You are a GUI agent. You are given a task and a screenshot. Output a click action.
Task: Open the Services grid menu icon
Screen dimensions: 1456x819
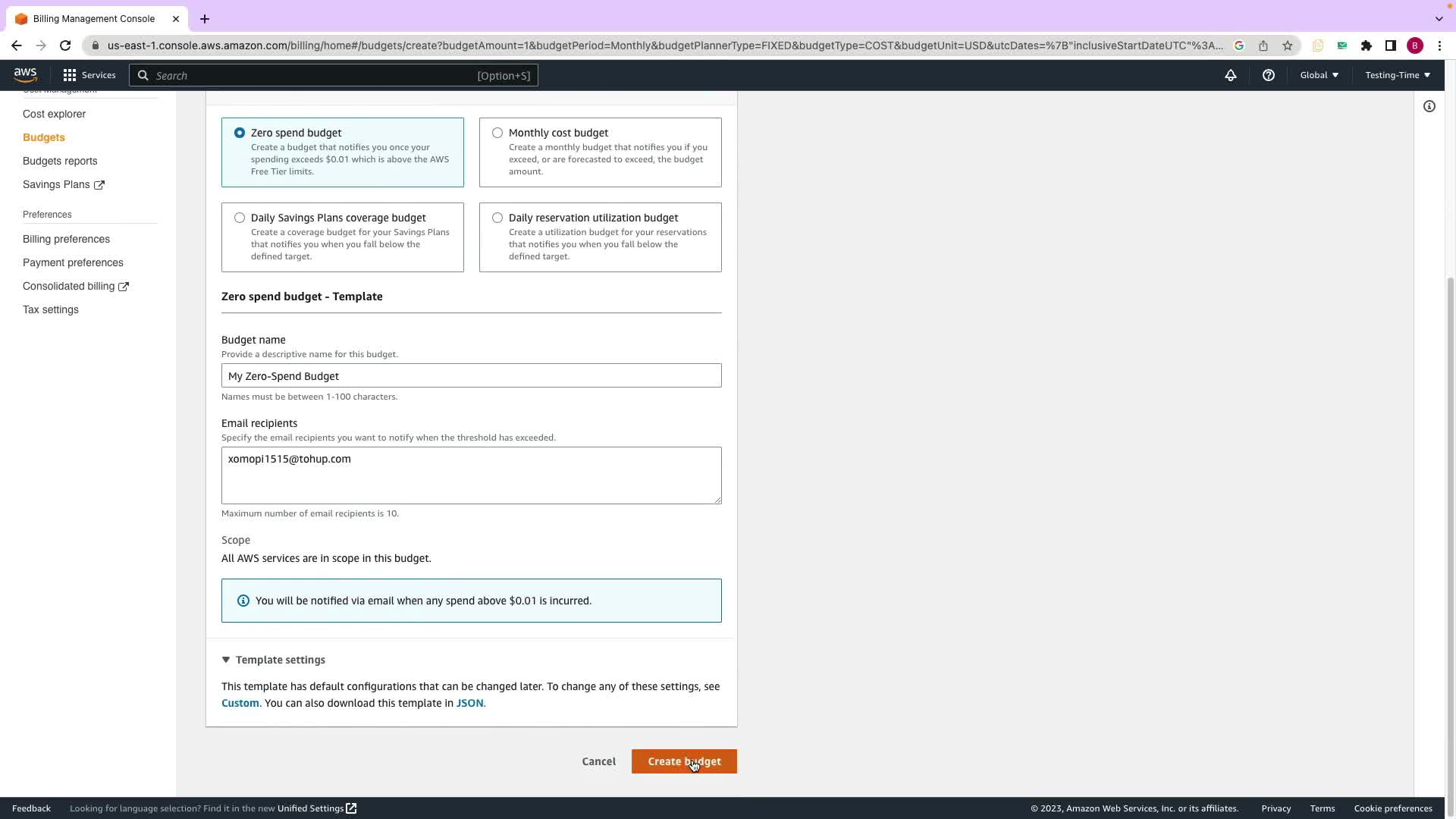70,75
